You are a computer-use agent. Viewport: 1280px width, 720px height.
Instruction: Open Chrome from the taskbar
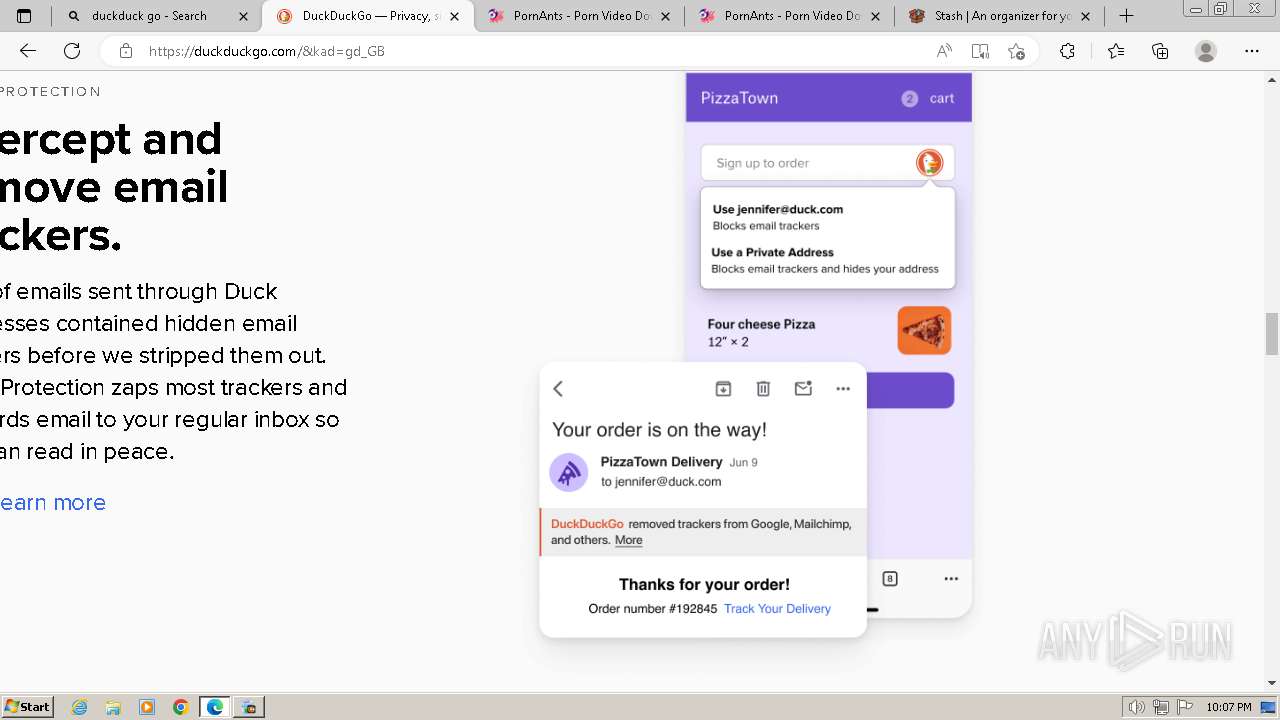tap(181, 707)
